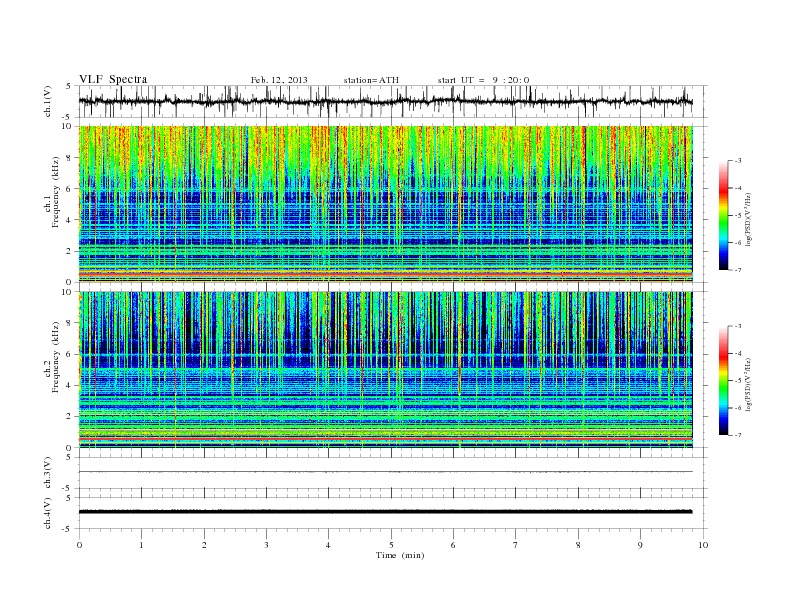Click the time axis tick label "1"
Image resolution: width=792 pixels, height=612 pixels.
click(x=141, y=545)
